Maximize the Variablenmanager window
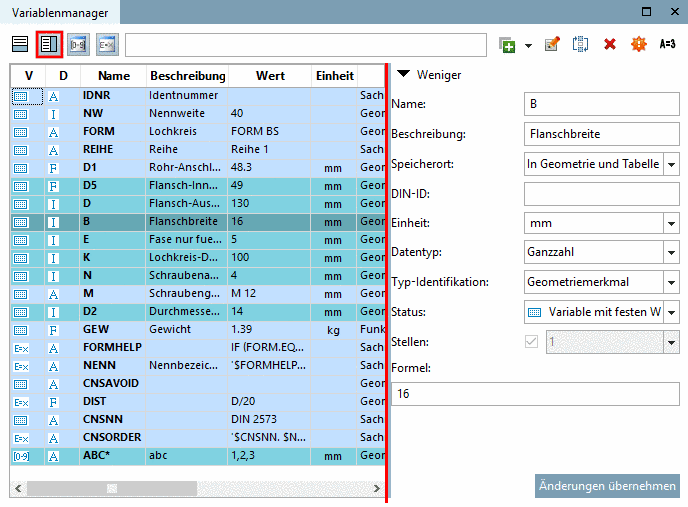Viewport: 688px width, 507px height. click(x=646, y=11)
